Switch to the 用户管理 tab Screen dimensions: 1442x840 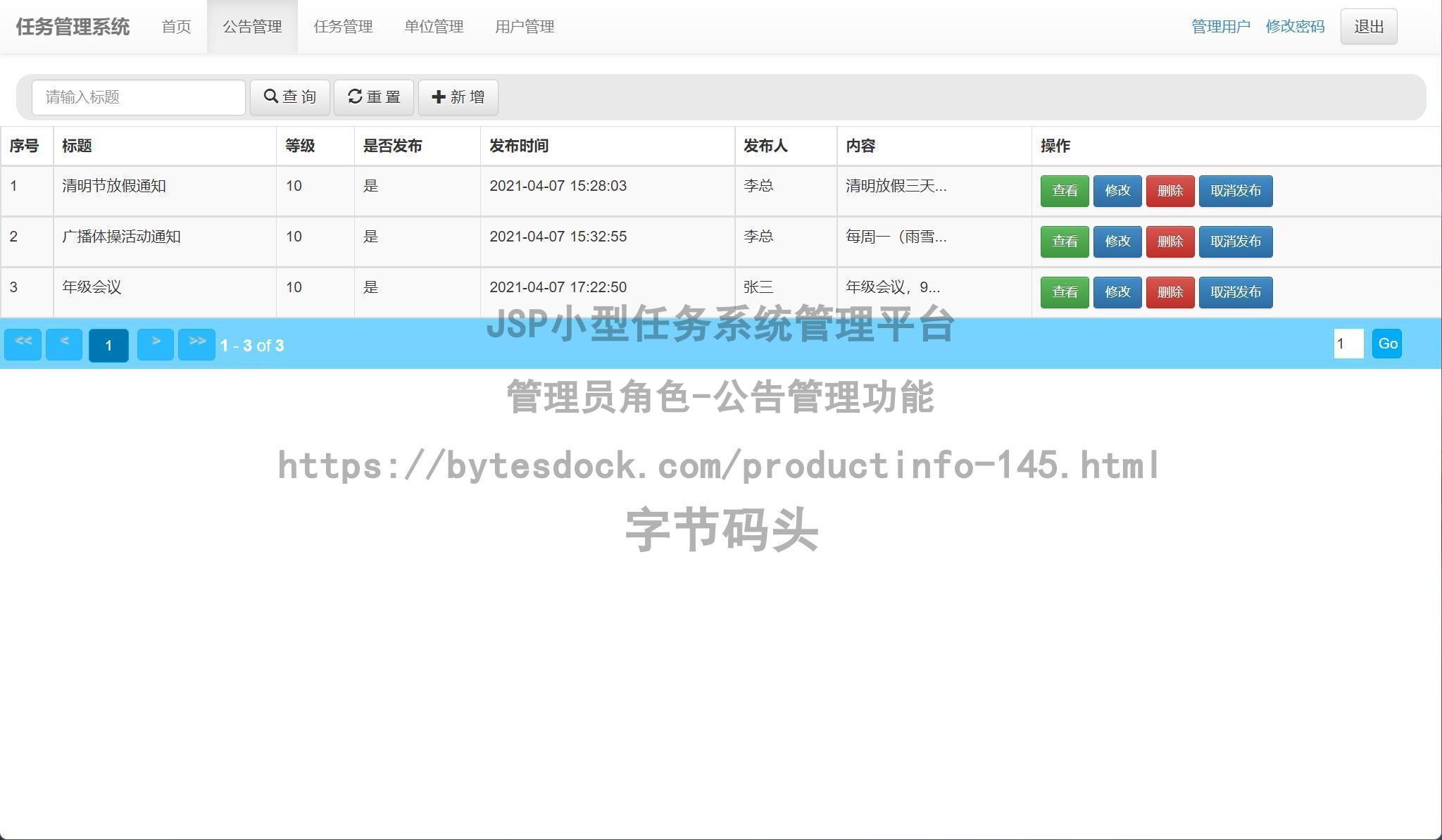(x=525, y=27)
